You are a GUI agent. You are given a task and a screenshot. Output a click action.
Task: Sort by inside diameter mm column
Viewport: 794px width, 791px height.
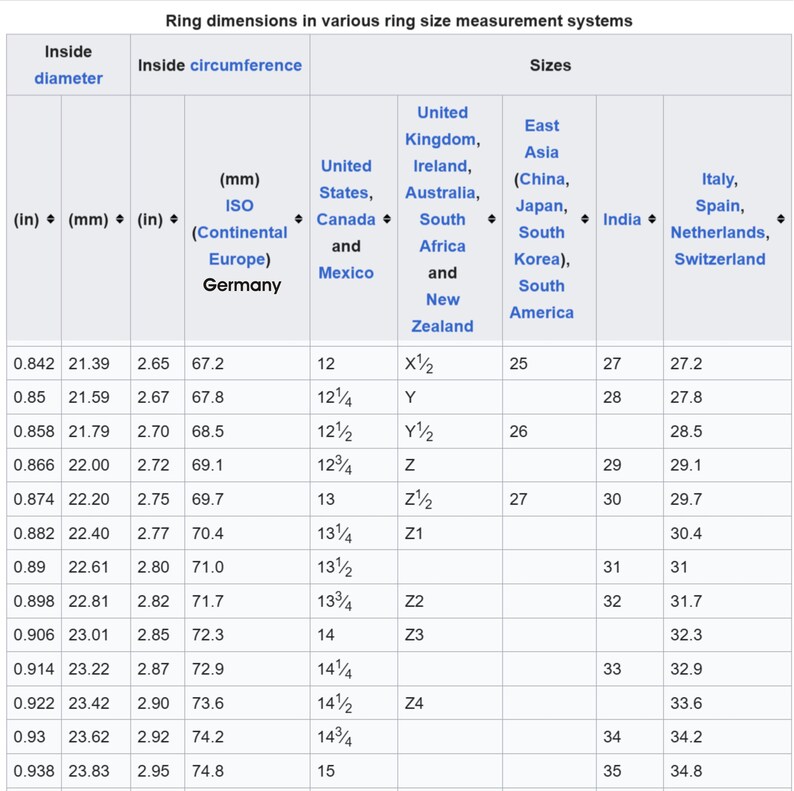click(x=120, y=219)
